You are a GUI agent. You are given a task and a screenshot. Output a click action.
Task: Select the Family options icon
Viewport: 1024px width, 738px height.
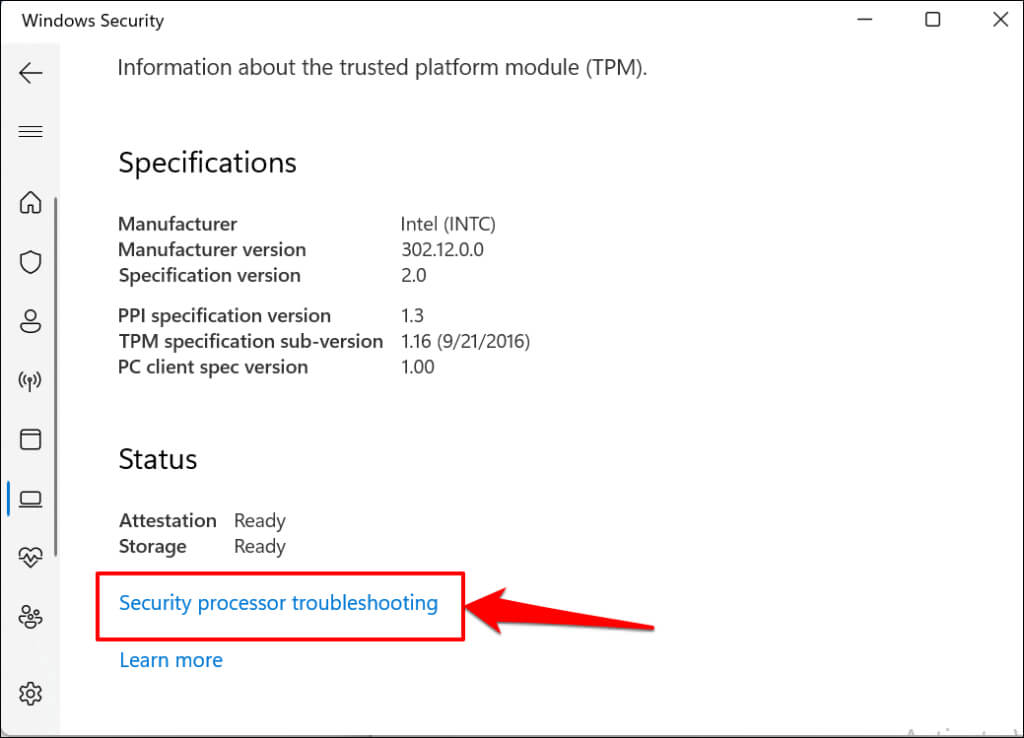pos(31,617)
